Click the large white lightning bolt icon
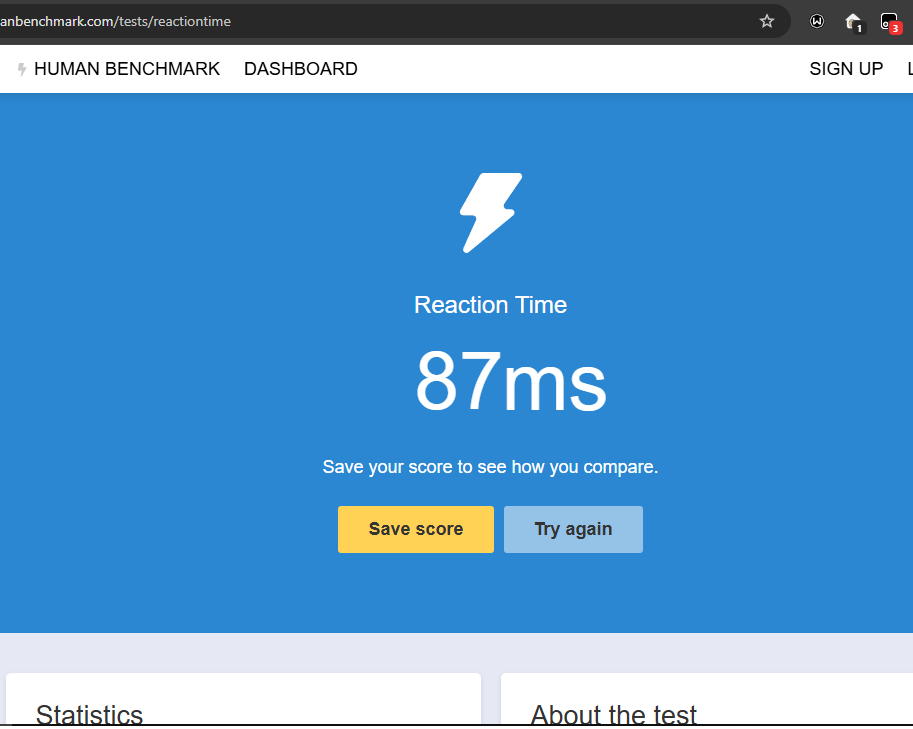 click(491, 213)
